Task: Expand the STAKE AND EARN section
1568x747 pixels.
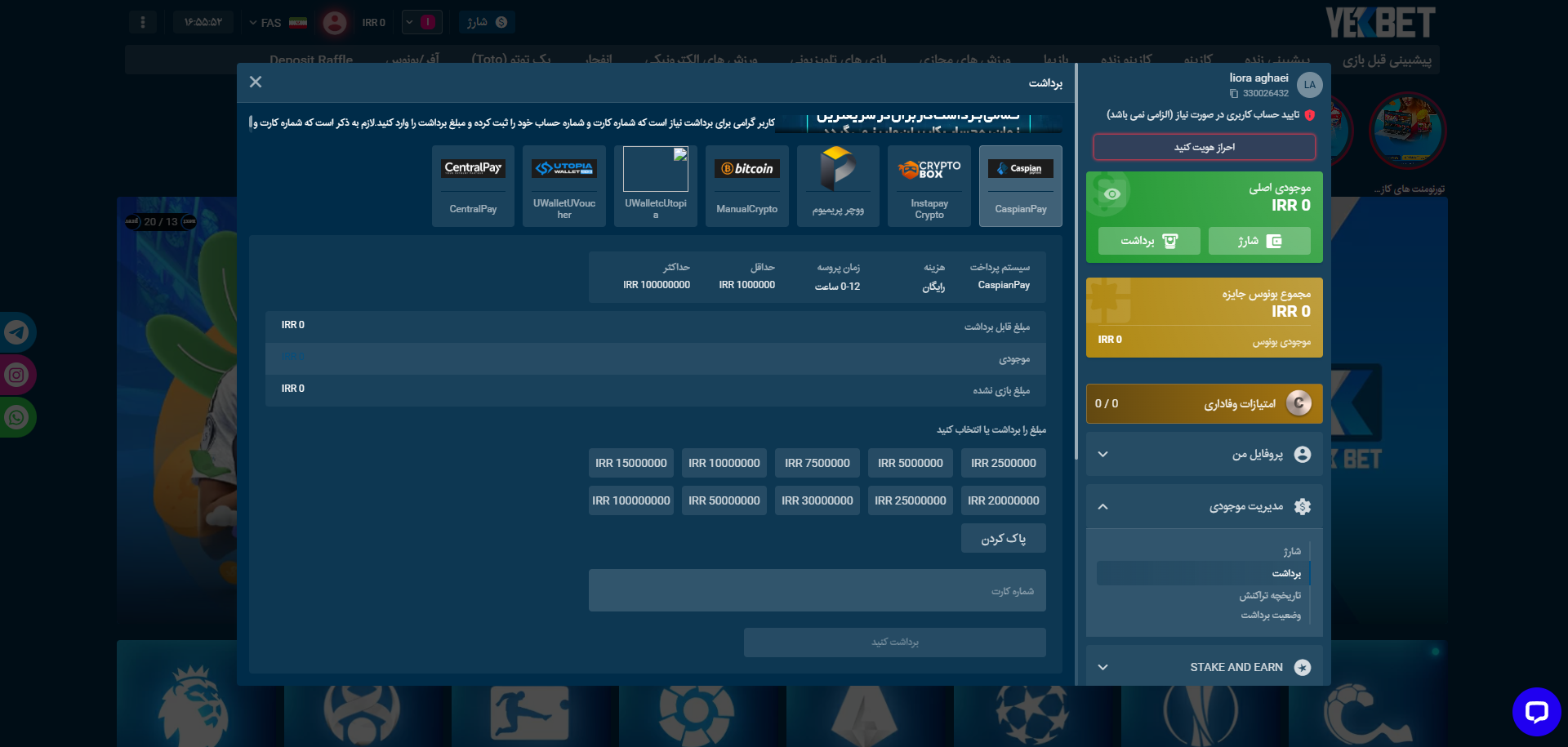Action: (x=1103, y=667)
